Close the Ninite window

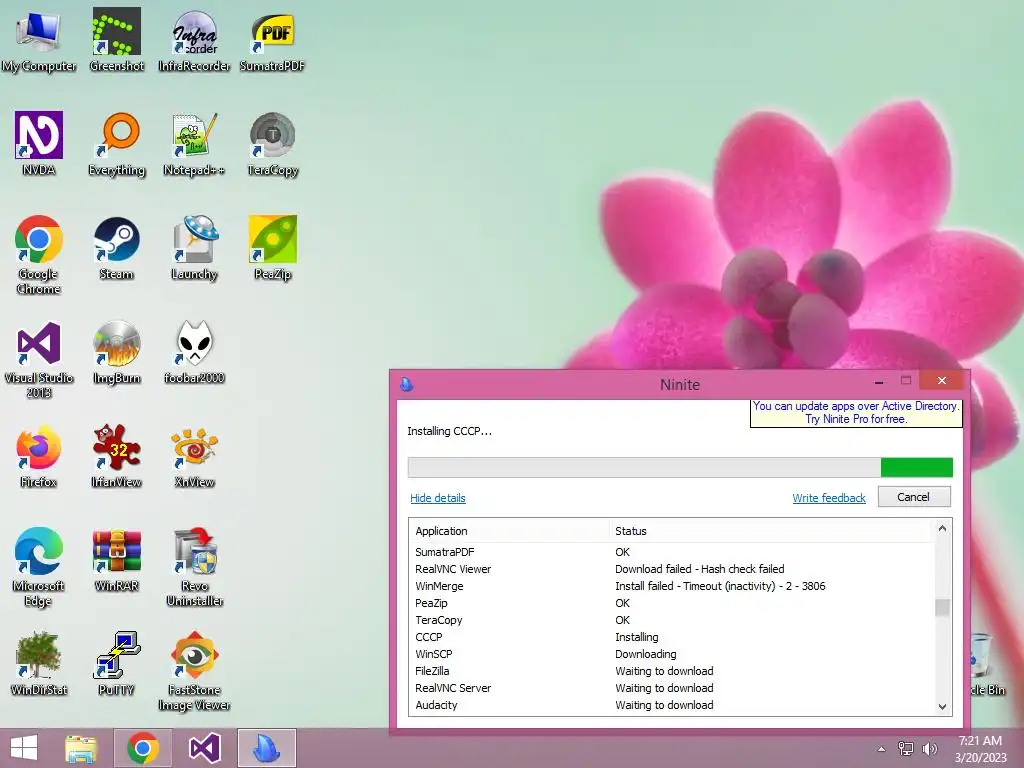pyautogui.click(x=942, y=381)
